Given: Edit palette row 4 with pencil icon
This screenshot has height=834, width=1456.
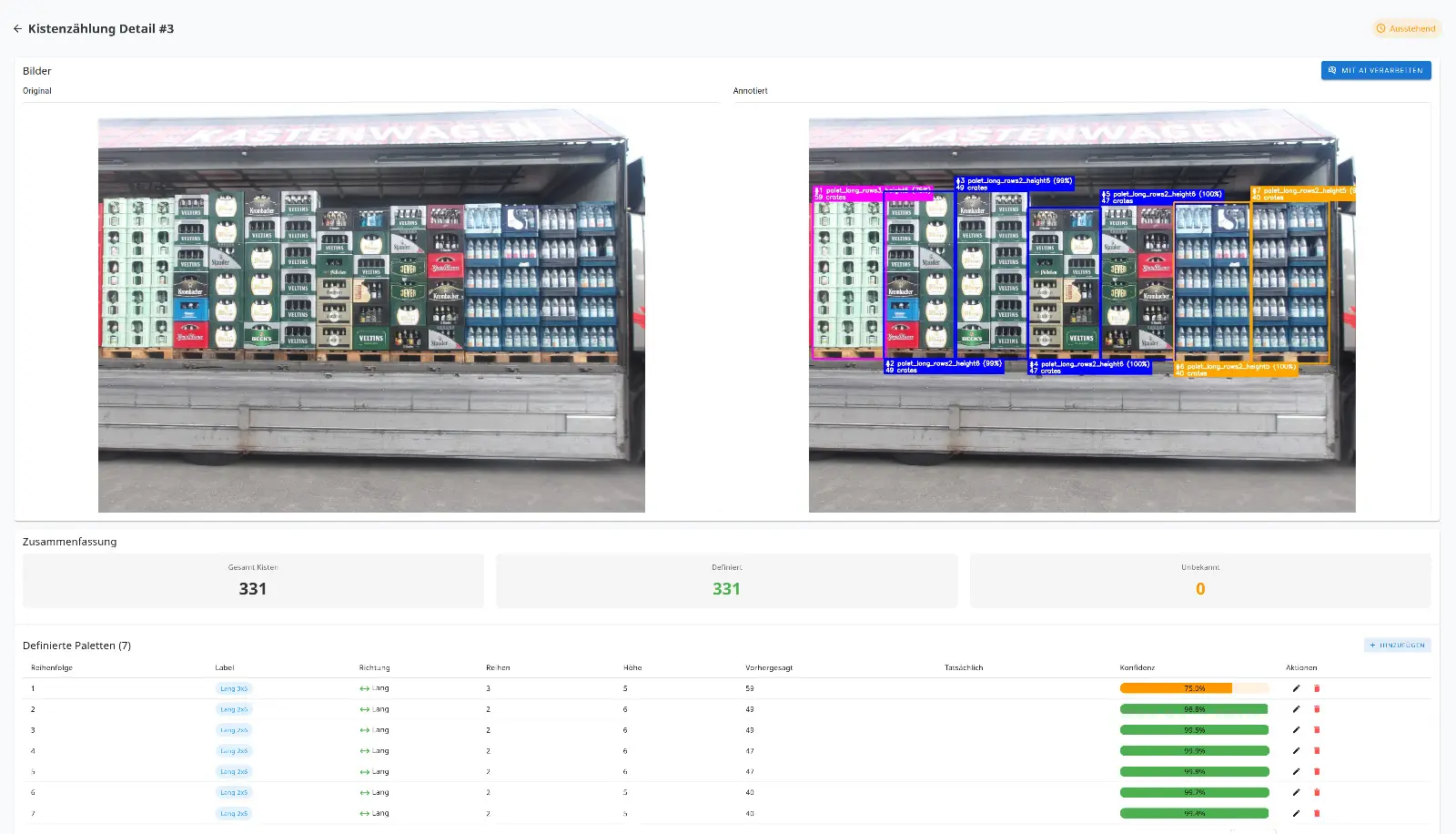Looking at the screenshot, I should [1296, 751].
